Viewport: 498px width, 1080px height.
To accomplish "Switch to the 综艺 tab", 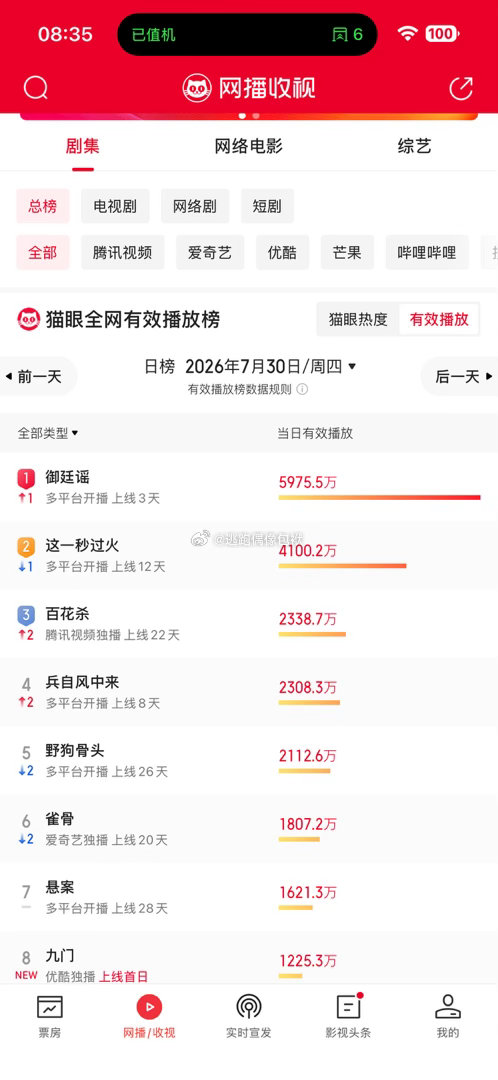I will click(x=415, y=146).
